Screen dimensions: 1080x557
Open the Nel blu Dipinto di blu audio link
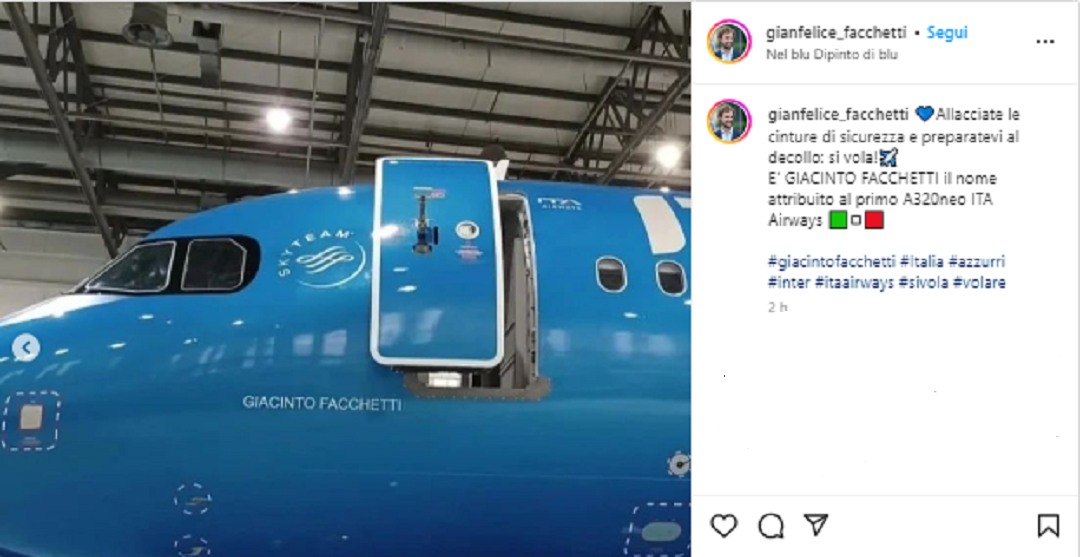click(x=832, y=54)
